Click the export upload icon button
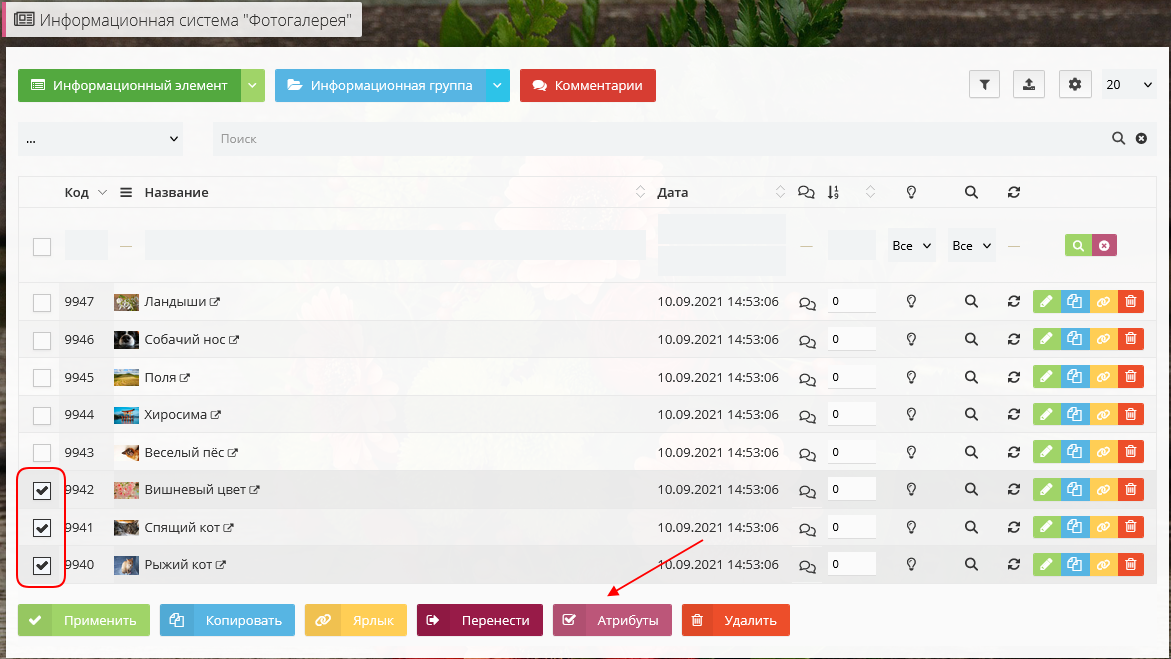The image size is (1171, 659). point(1029,85)
